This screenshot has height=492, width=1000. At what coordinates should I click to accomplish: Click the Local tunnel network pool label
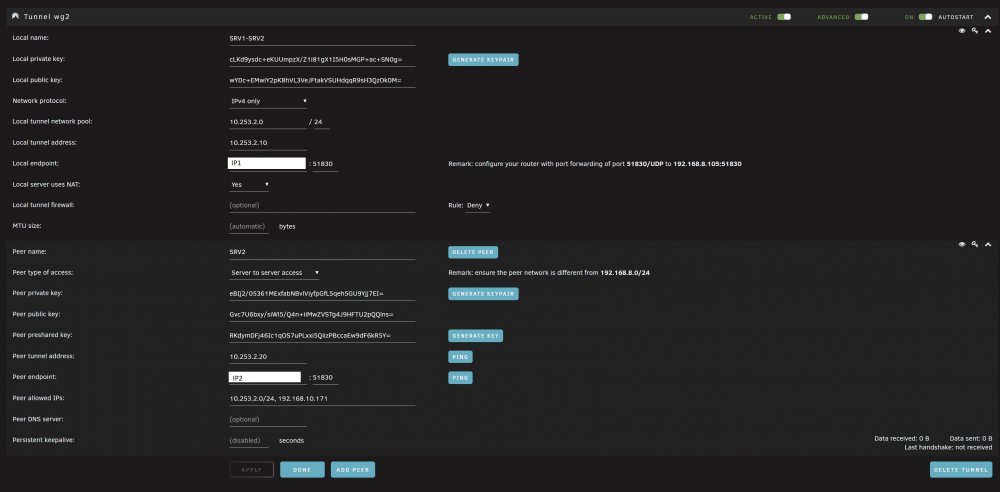(x=53, y=121)
